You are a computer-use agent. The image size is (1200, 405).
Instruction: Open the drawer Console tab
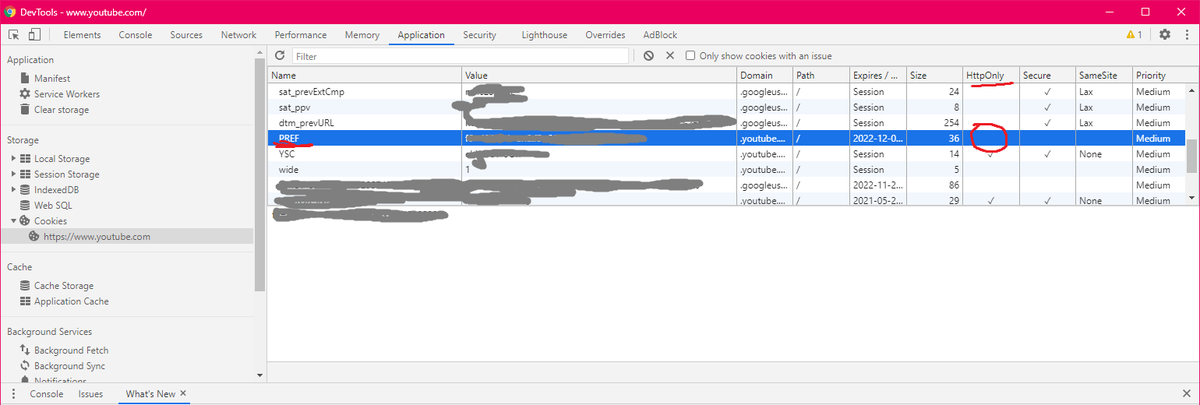(x=47, y=394)
